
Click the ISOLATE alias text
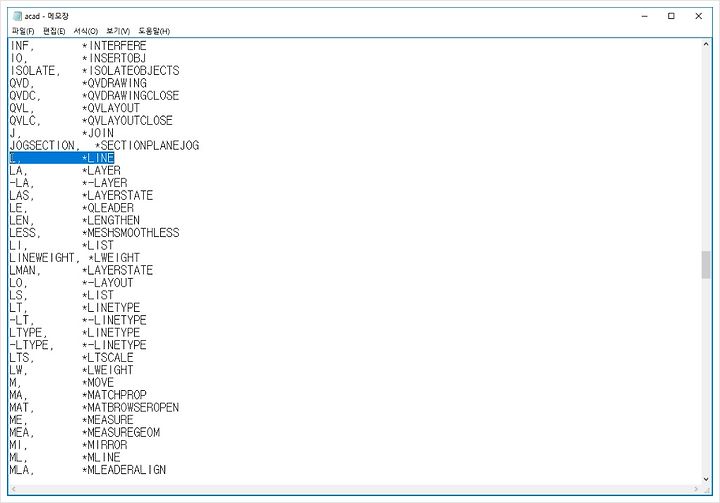tap(34, 71)
